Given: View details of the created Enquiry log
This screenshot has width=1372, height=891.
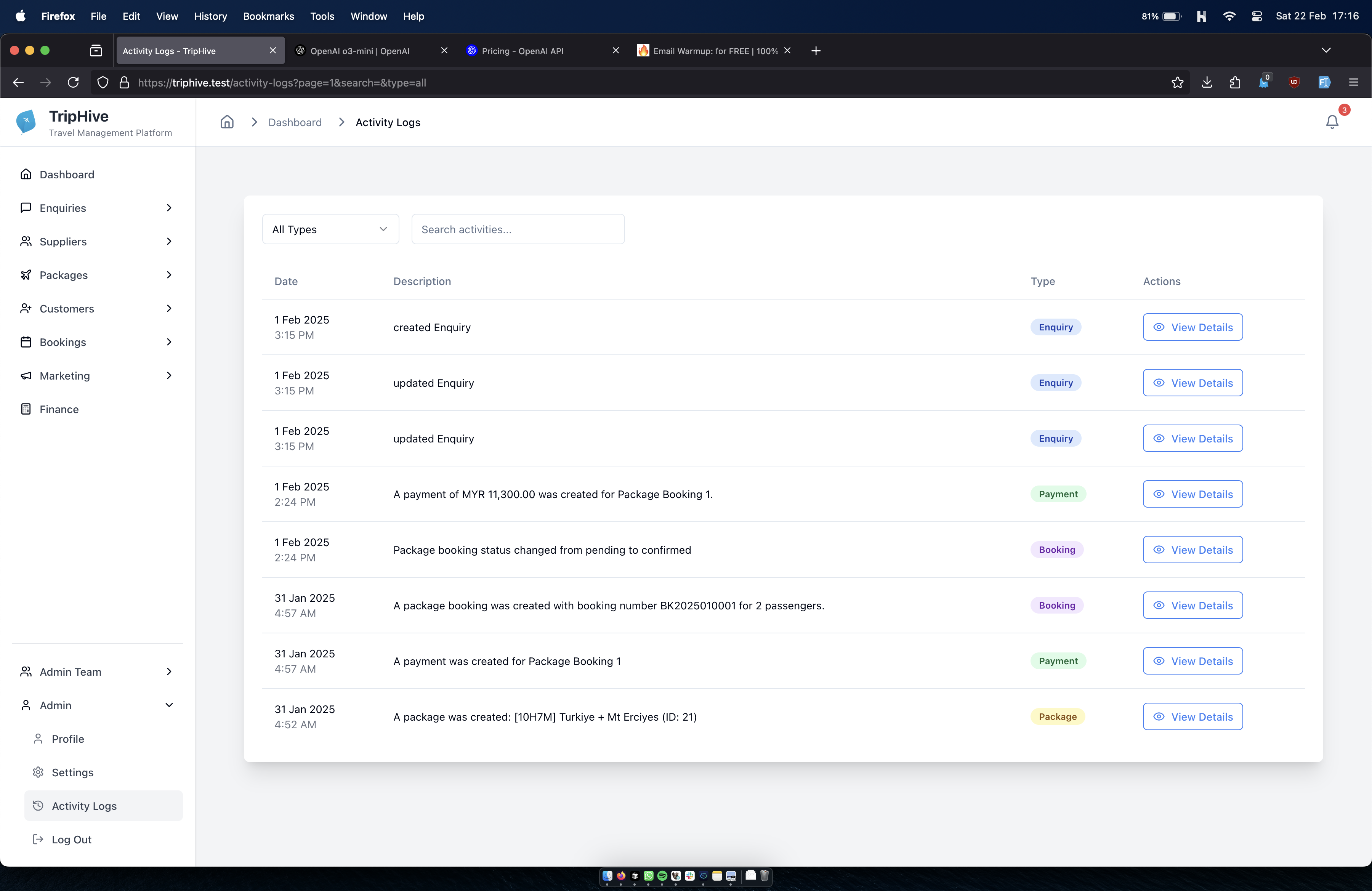Looking at the screenshot, I should coord(1193,327).
